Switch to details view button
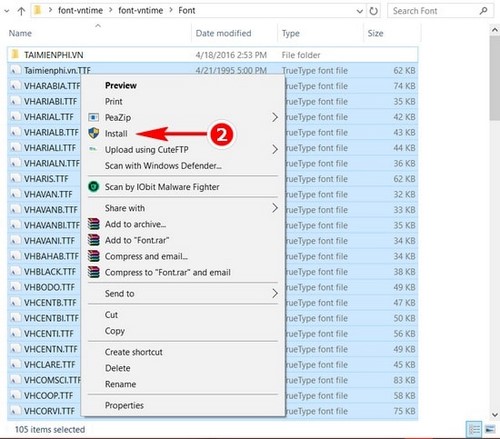 pyautogui.click(x=474, y=429)
